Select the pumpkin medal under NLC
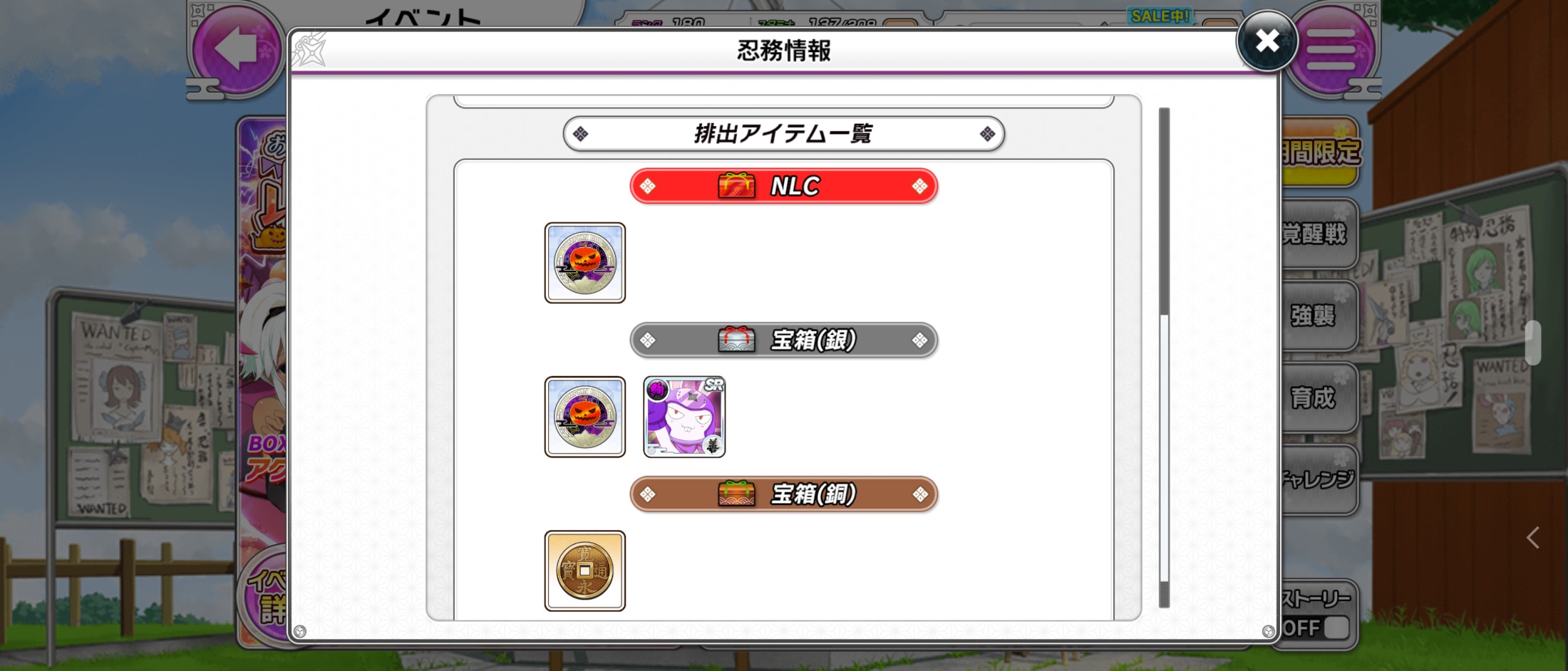 pyautogui.click(x=585, y=263)
